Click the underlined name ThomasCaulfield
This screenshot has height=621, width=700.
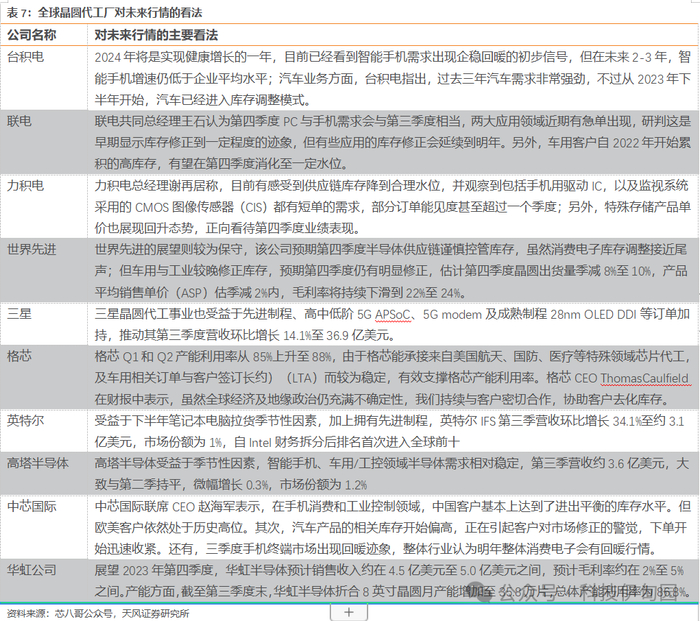pos(645,379)
